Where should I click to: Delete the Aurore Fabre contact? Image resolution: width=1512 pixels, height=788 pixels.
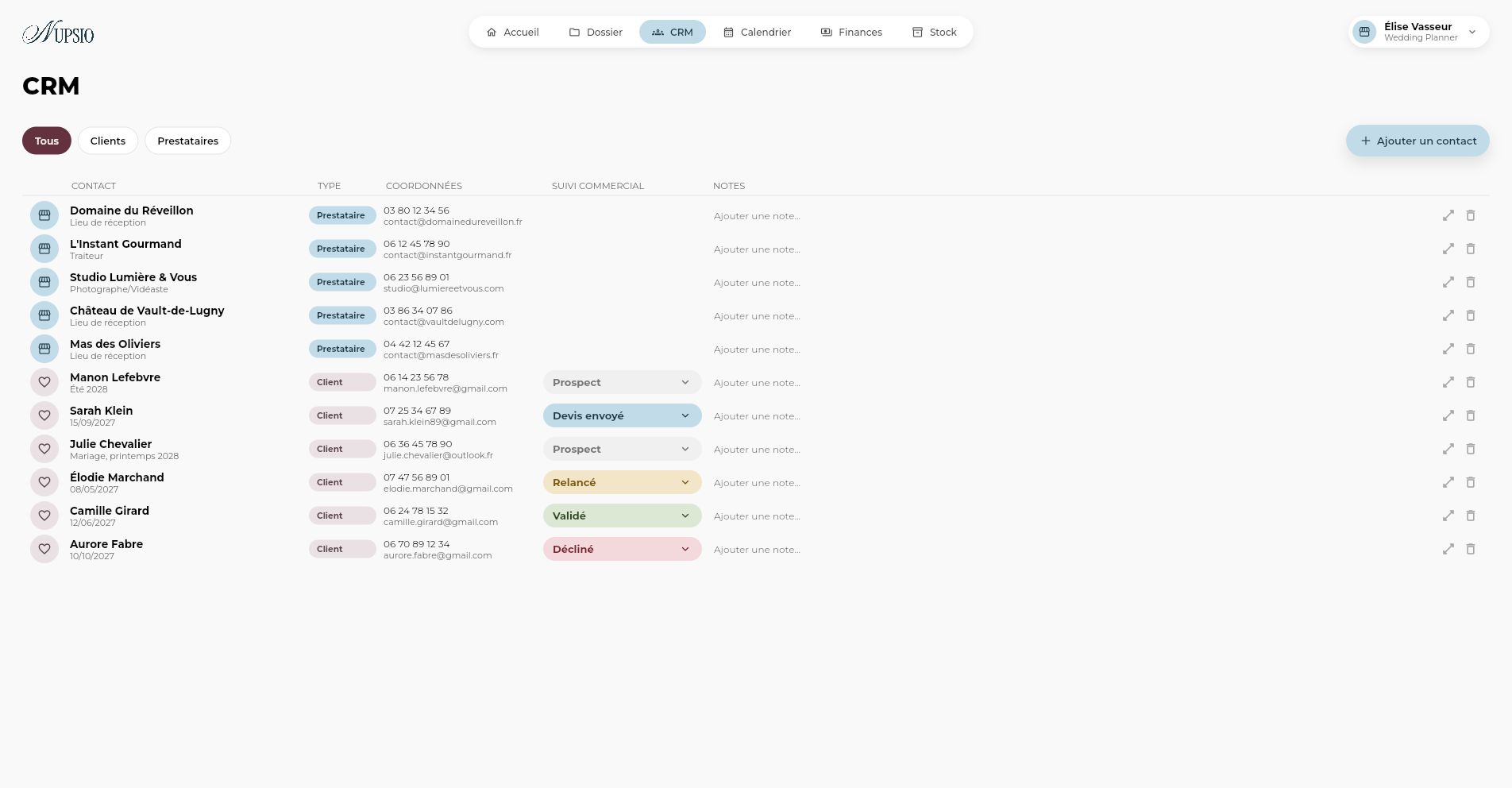1471,549
